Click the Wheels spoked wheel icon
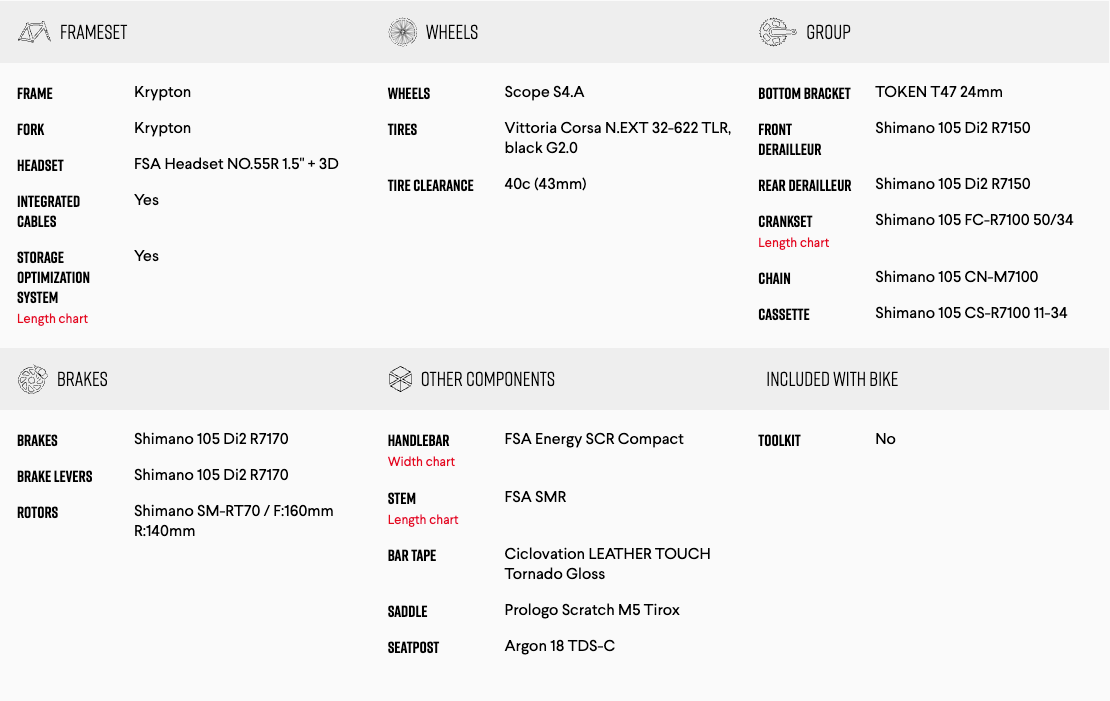Viewport: 1110px width, 701px height. [402, 32]
